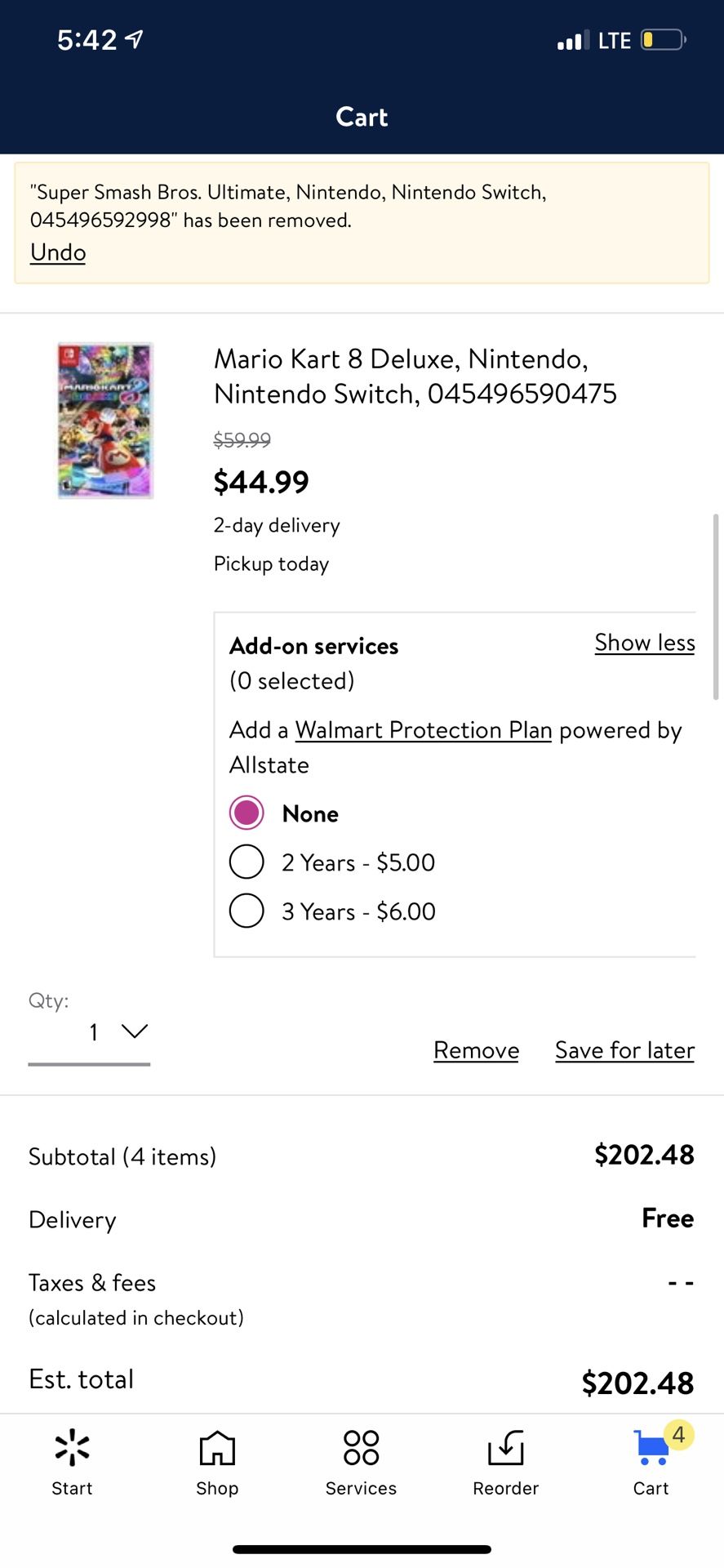Screen dimensions: 724x1568
Task: Tap the Reorder icon
Action: (506, 1448)
